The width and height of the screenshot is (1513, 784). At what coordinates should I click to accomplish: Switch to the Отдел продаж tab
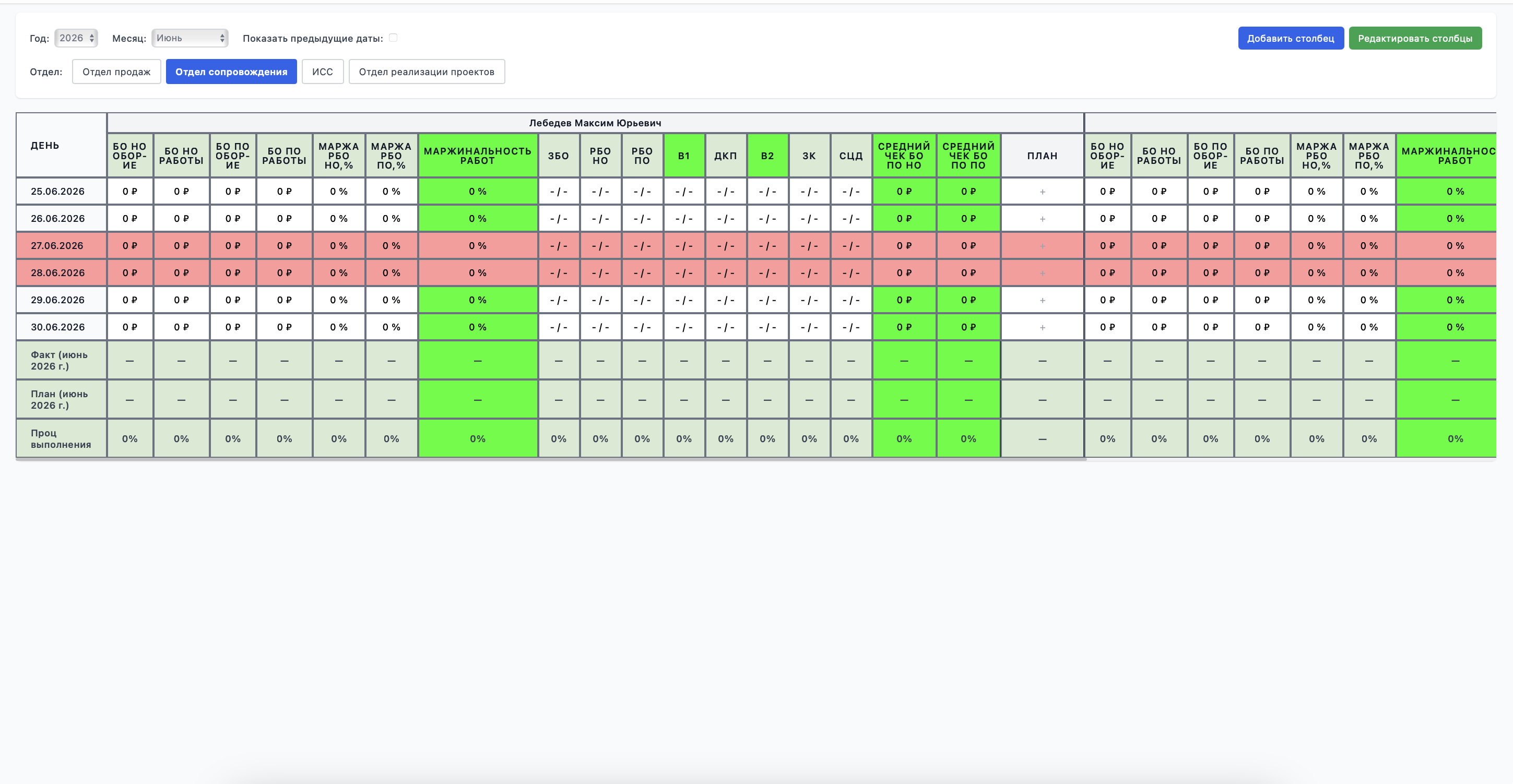coord(116,72)
